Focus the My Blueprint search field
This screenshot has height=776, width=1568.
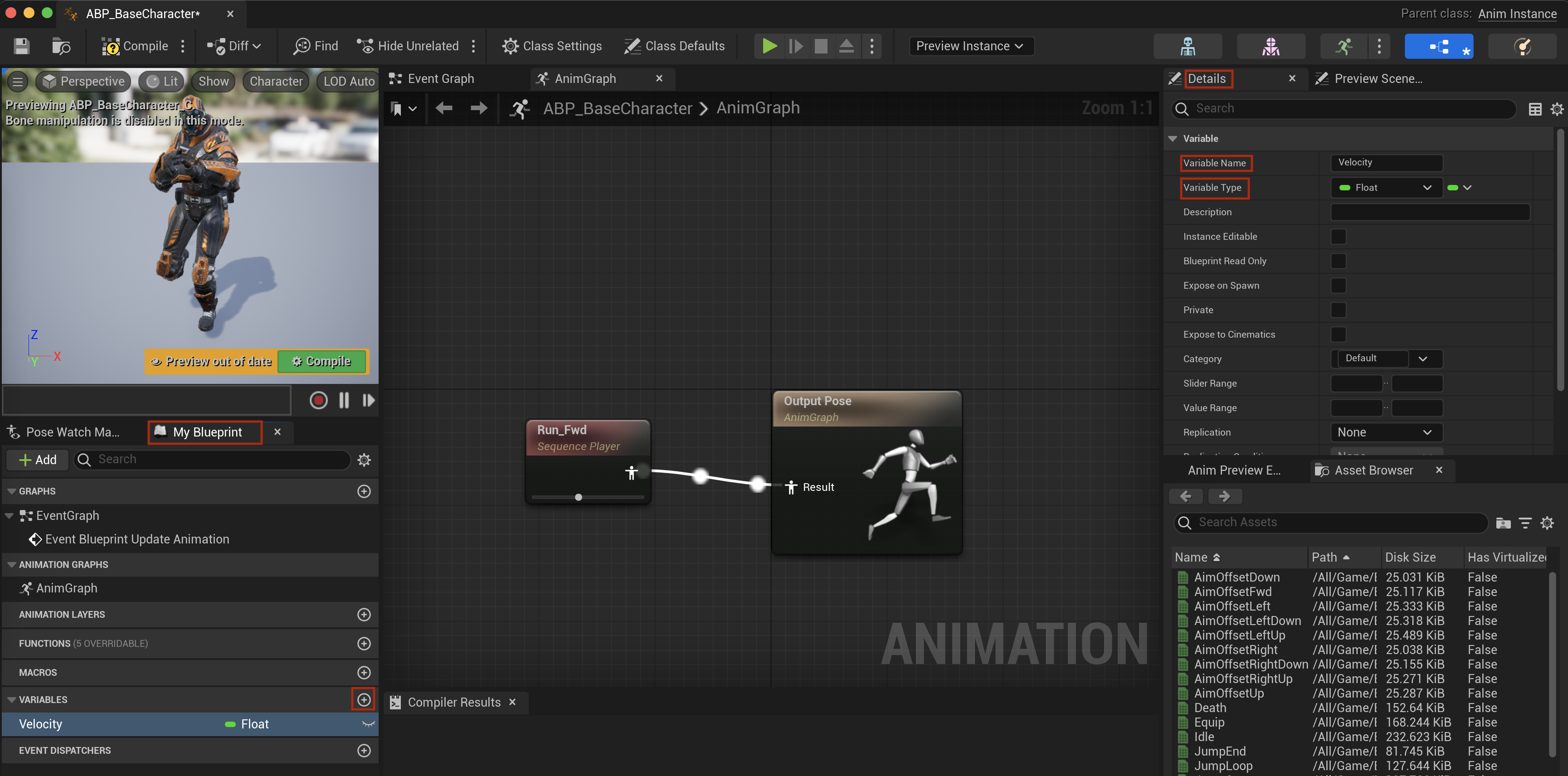[x=212, y=460]
